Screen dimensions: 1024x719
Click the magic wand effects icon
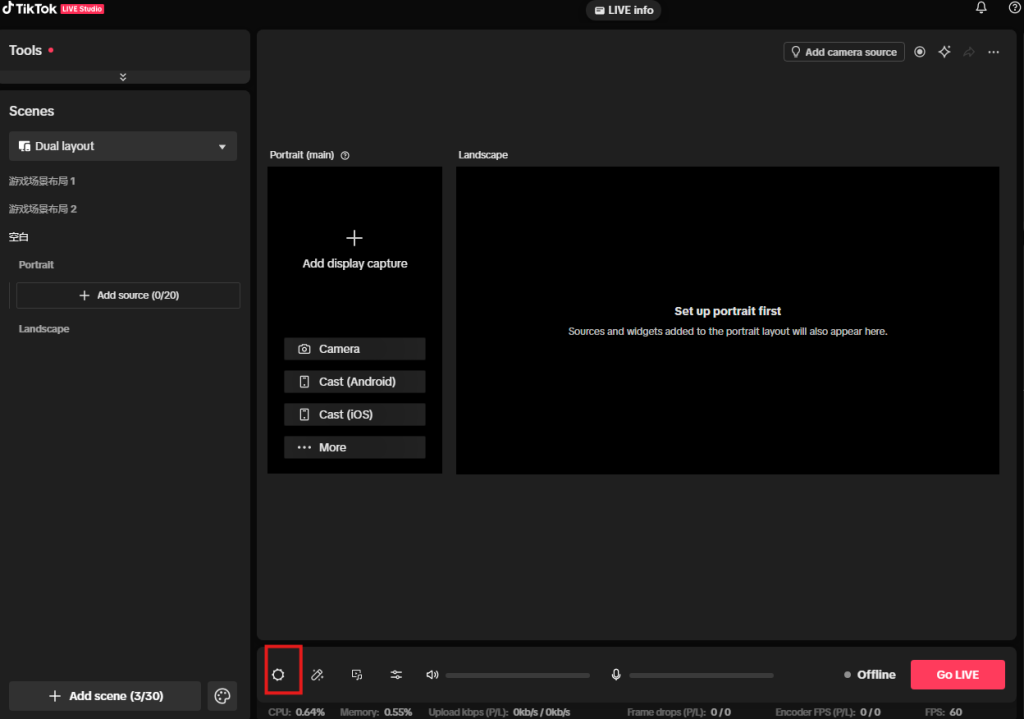(317, 675)
